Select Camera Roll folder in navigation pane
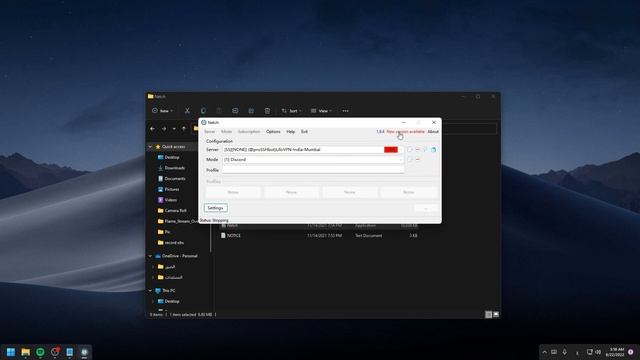The image size is (640, 360). pos(176,210)
